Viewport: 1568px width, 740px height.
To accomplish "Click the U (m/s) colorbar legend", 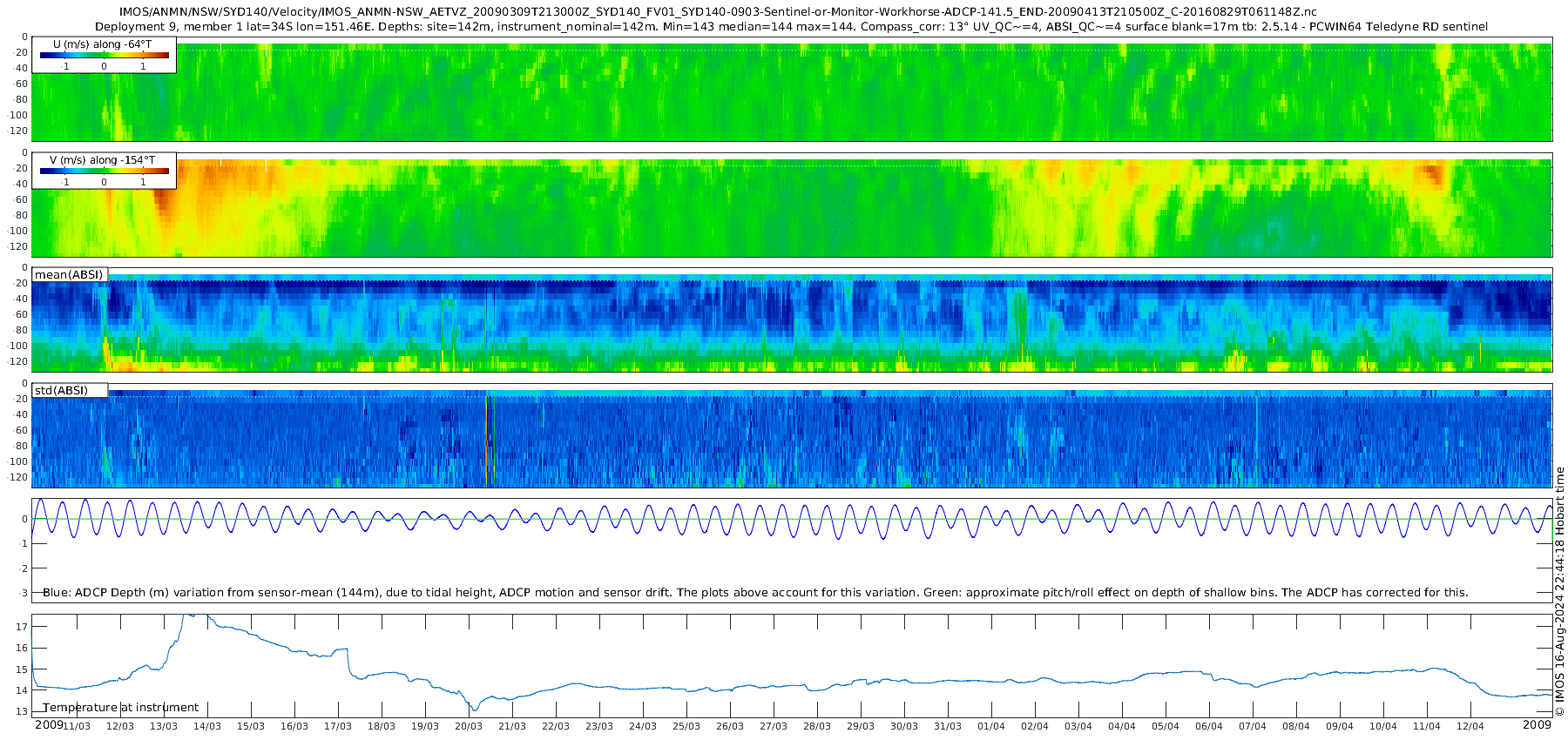I will (104, 54).
